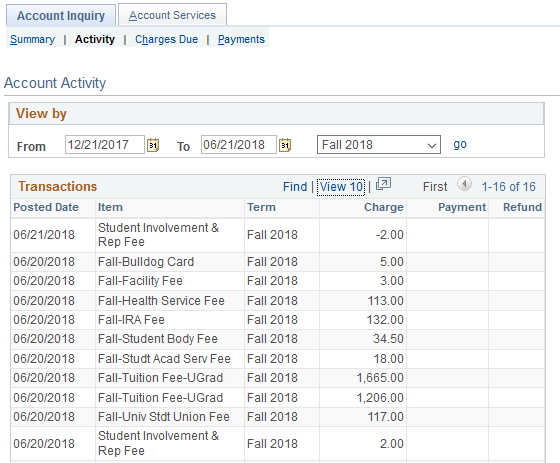
Task: Open the Summary subtab
Action: (x=32, y=39)
